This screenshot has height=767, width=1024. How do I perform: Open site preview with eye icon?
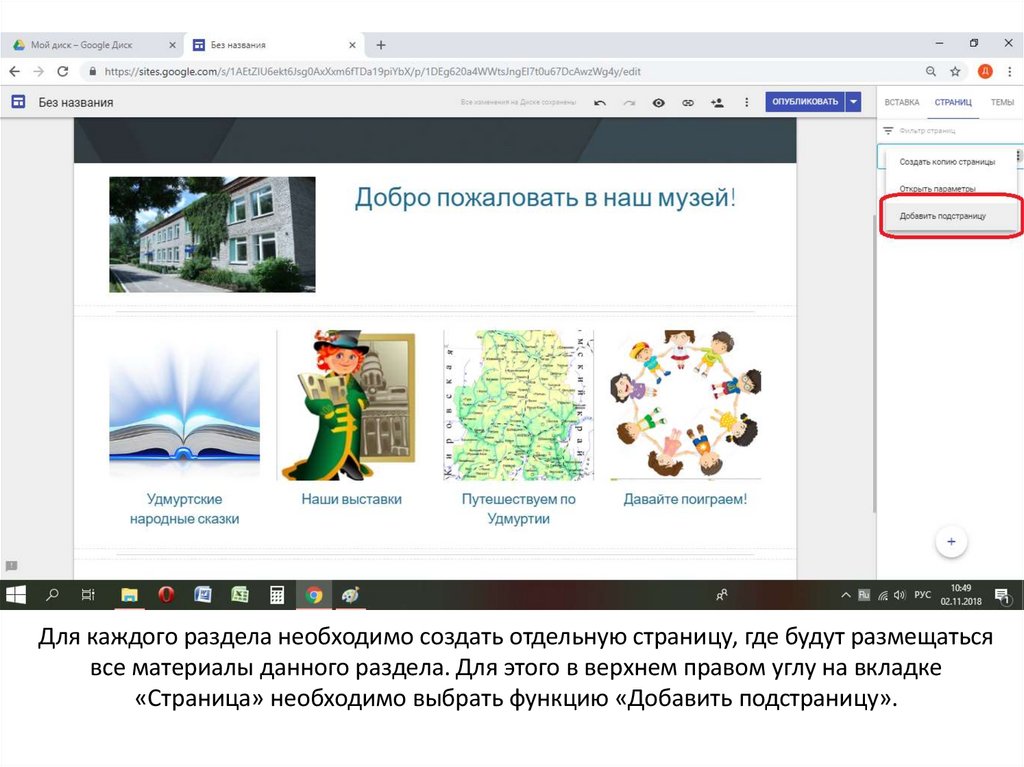pos(658,102)
